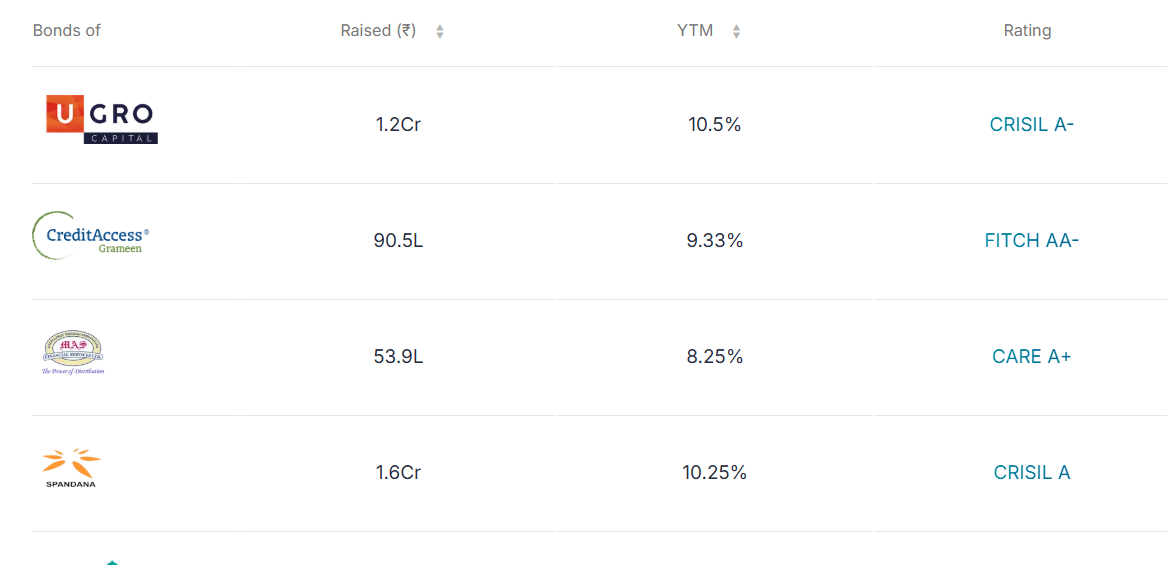Select the 10.25% YTM value
This screenshot has width=1167, height=565.
714,473
